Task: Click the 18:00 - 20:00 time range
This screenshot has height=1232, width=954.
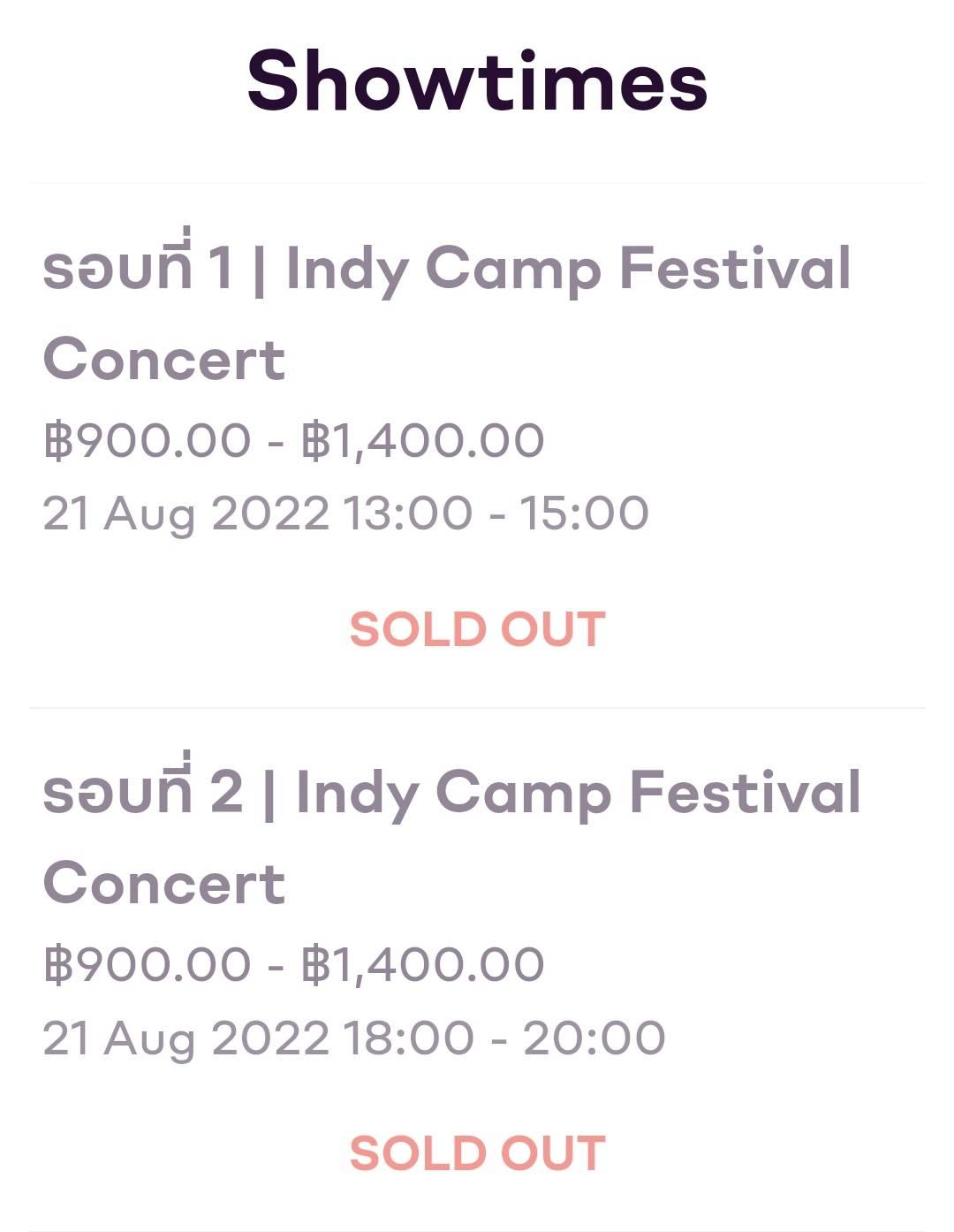Action: pos(503,1038)
